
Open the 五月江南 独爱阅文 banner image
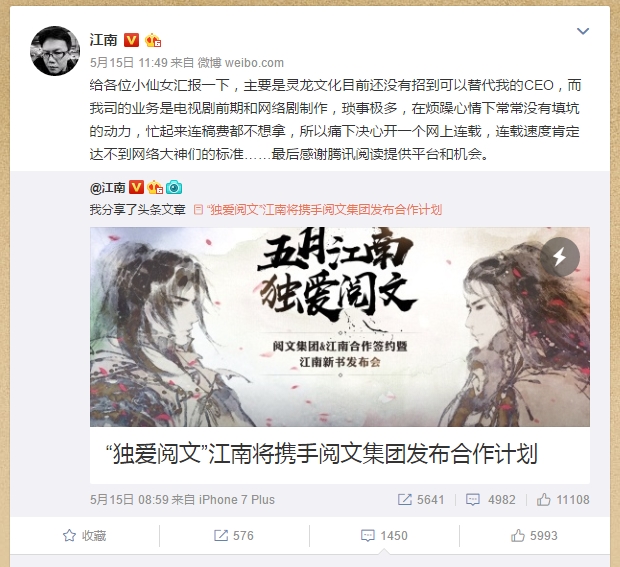tap(340, 327)
